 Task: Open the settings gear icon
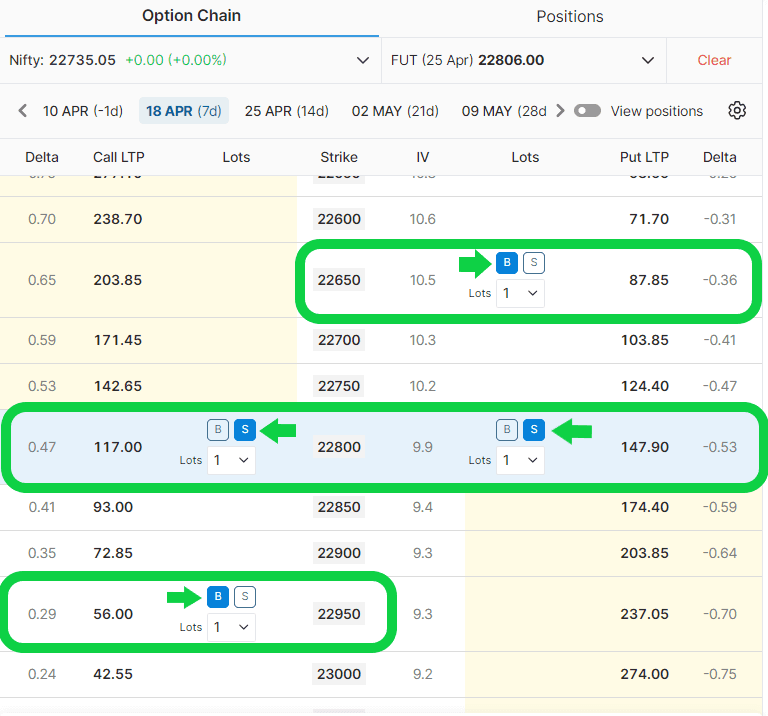click(737, 111)
